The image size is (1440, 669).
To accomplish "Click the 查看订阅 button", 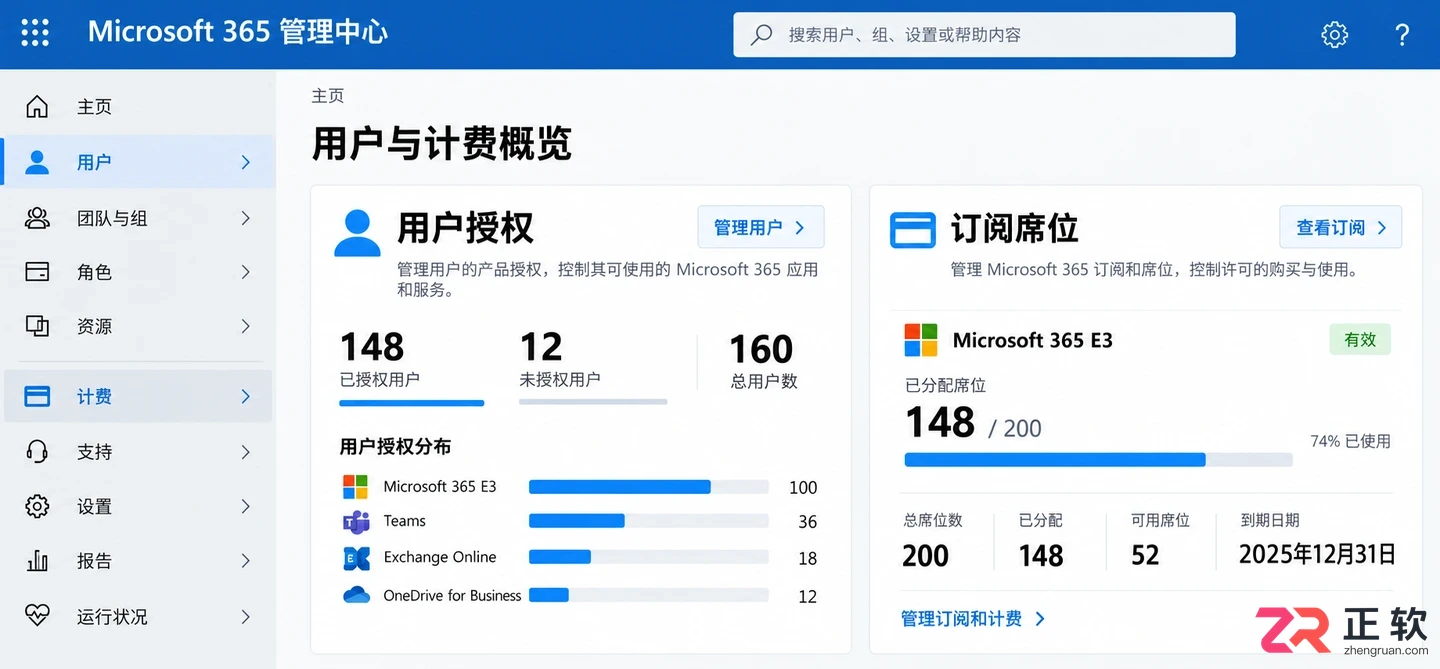I will (1340, 227).
